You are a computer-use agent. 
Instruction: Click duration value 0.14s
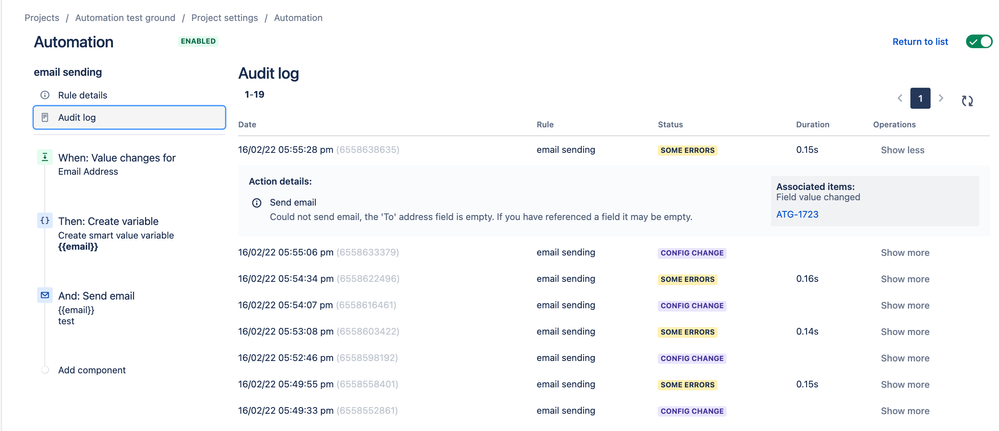click(x=807, y=332)
